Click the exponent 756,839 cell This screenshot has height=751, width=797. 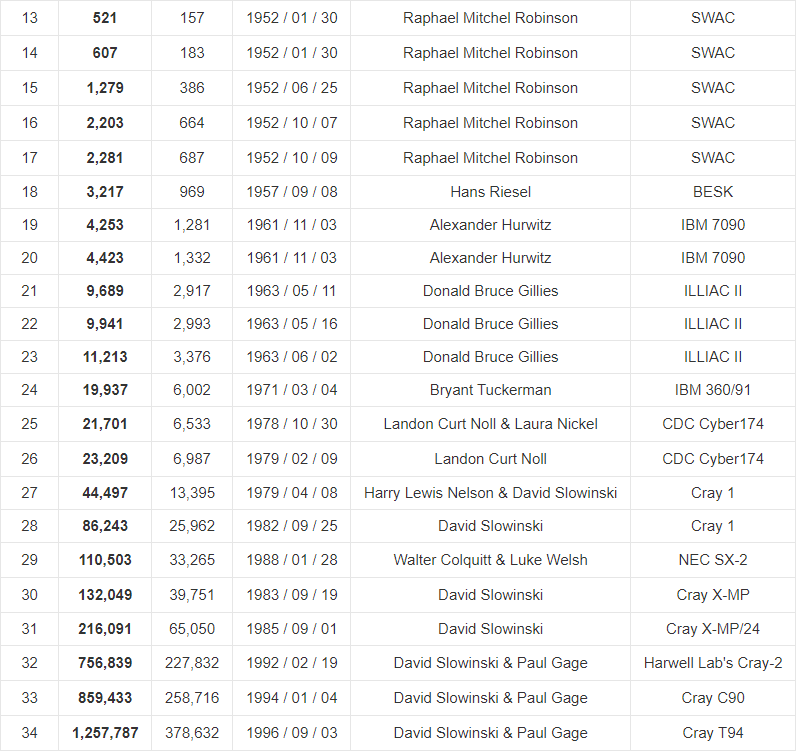click(105, 663)
